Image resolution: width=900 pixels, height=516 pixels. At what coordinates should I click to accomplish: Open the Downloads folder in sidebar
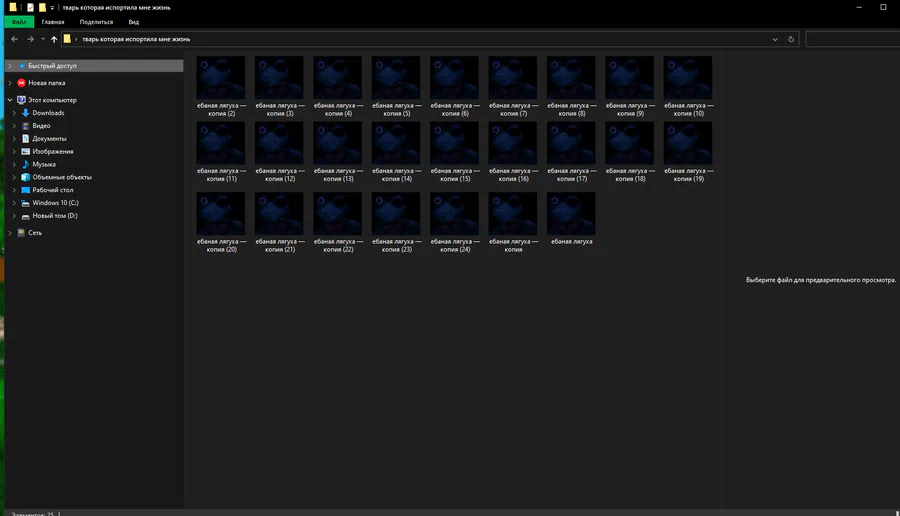click(x=48, y=113)
